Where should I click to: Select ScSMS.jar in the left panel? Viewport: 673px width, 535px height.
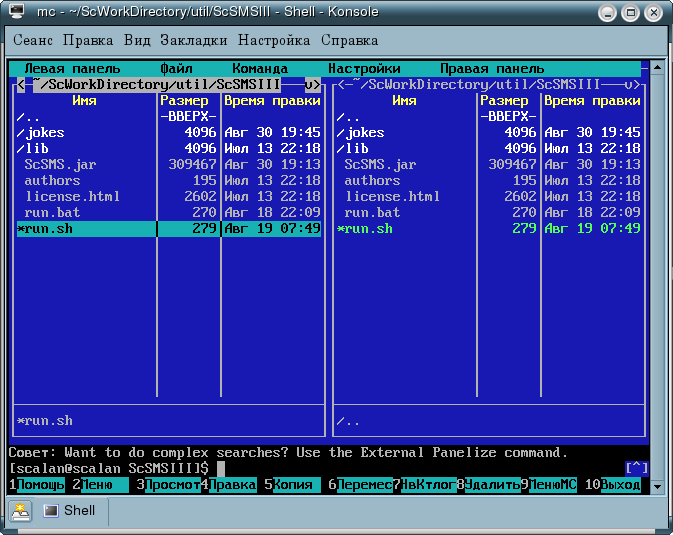[x=60, y=165]
